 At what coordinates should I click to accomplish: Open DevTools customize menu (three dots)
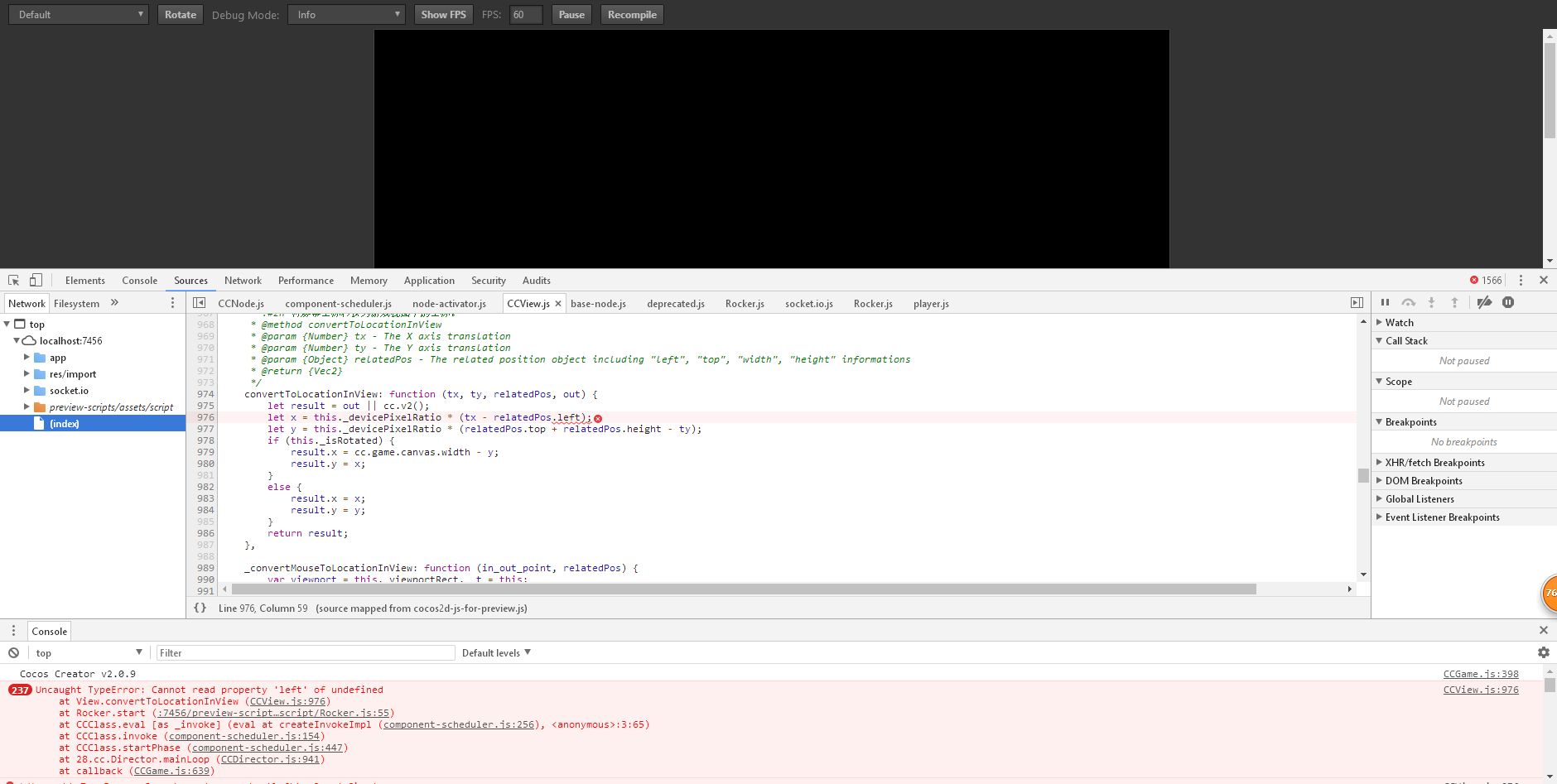[x=1521, y=281]
